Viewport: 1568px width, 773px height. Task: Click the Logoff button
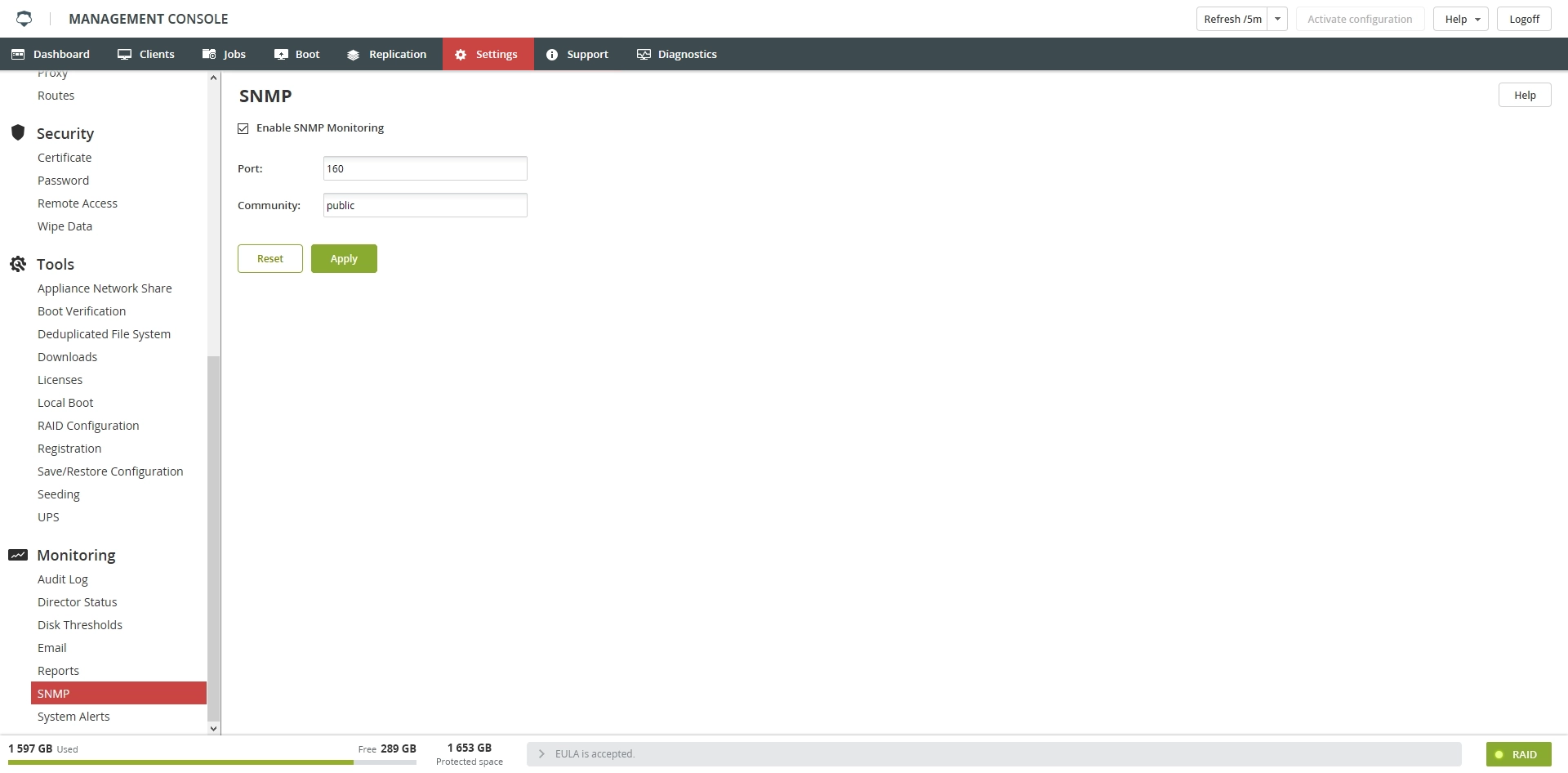pyautogui.click(x=1524, y=19)
